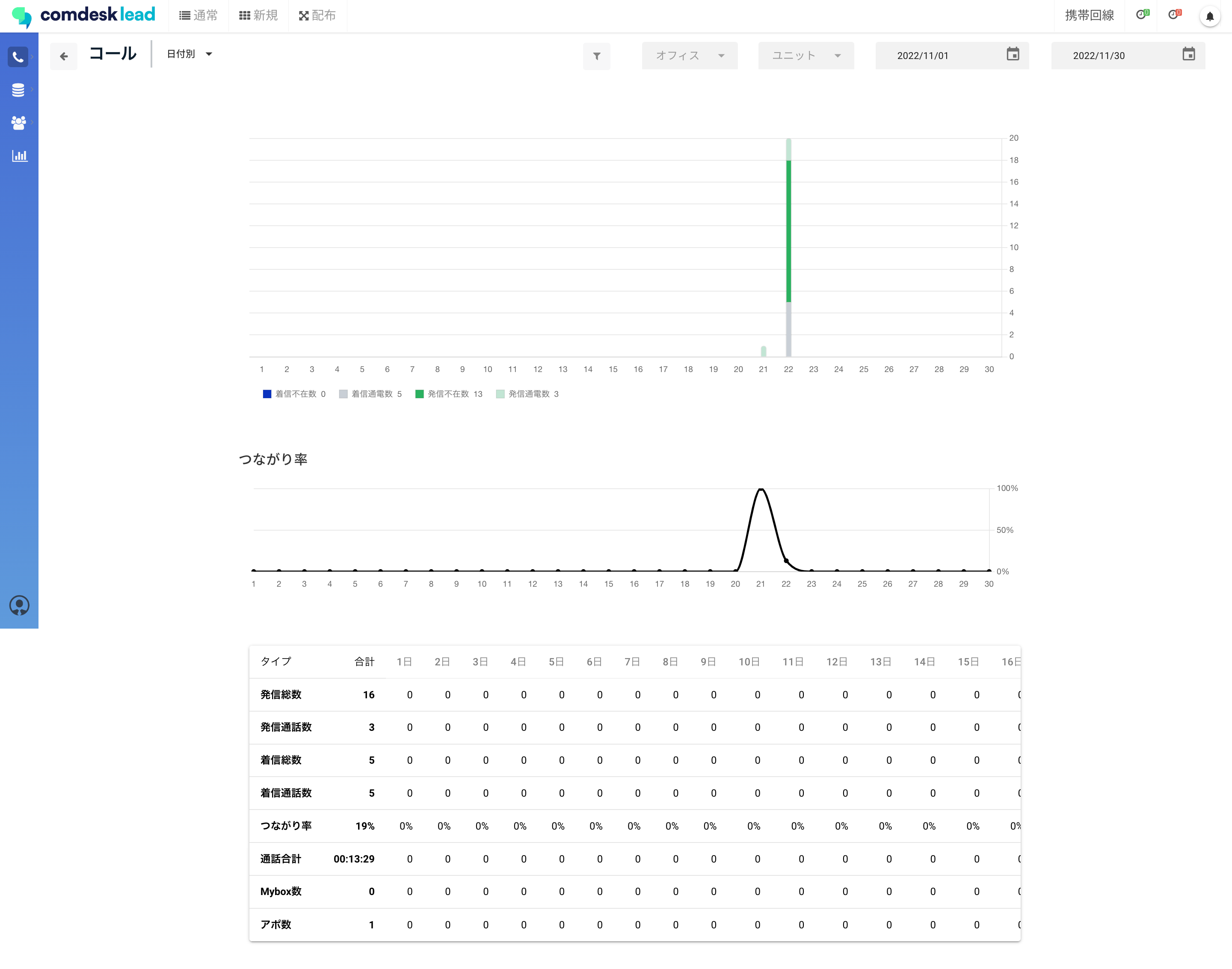Click the phone icon in the sidebar
Image resolution: width=1232 pixels, height=969 pixels.
(x=18, y=57)
